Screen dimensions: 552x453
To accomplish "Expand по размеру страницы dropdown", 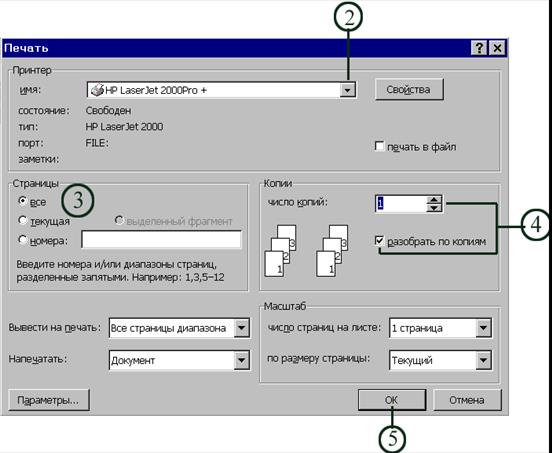I will point(483,360).
